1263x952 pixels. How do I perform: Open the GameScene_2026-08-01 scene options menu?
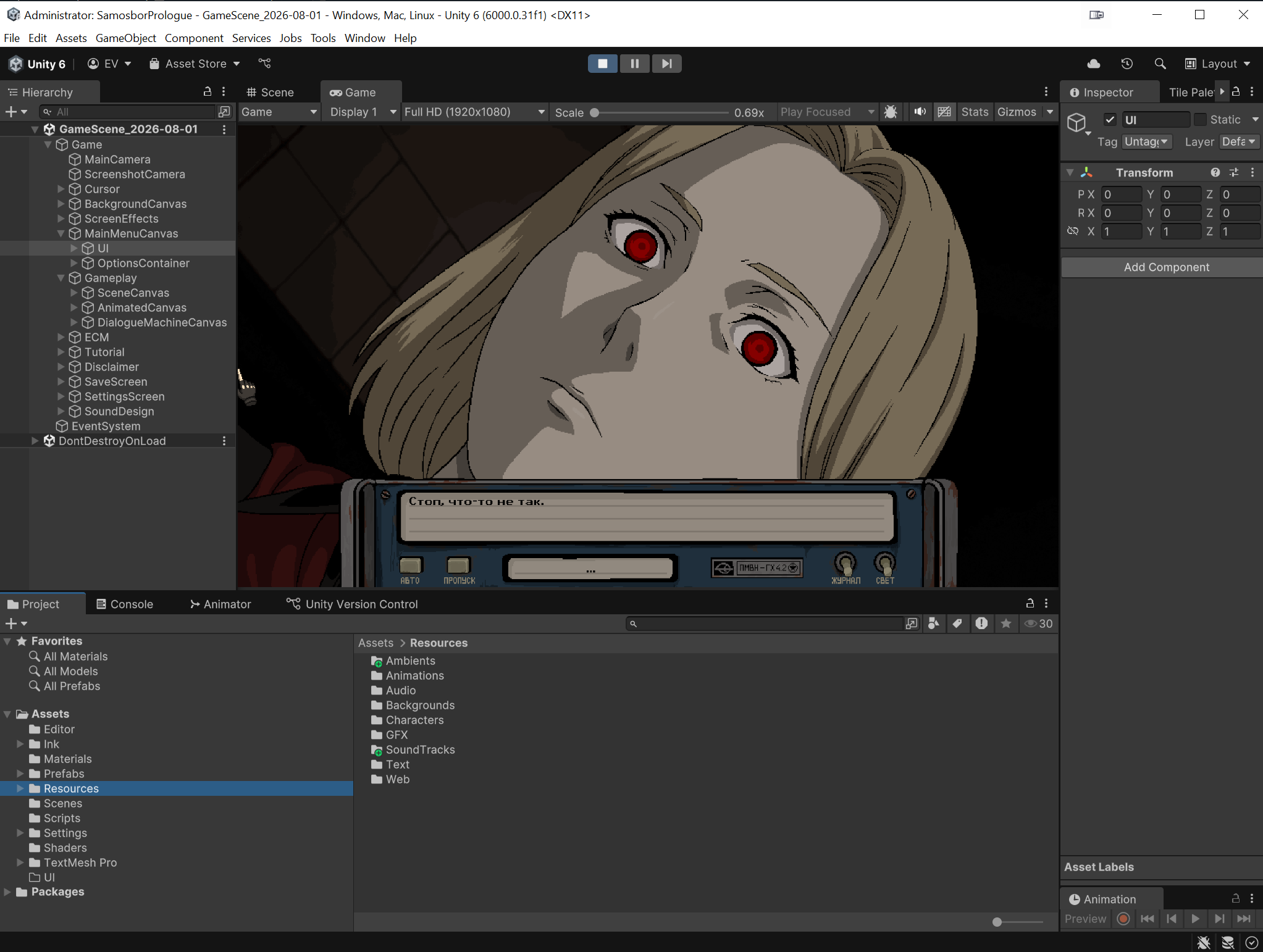[x=224, y=129]
